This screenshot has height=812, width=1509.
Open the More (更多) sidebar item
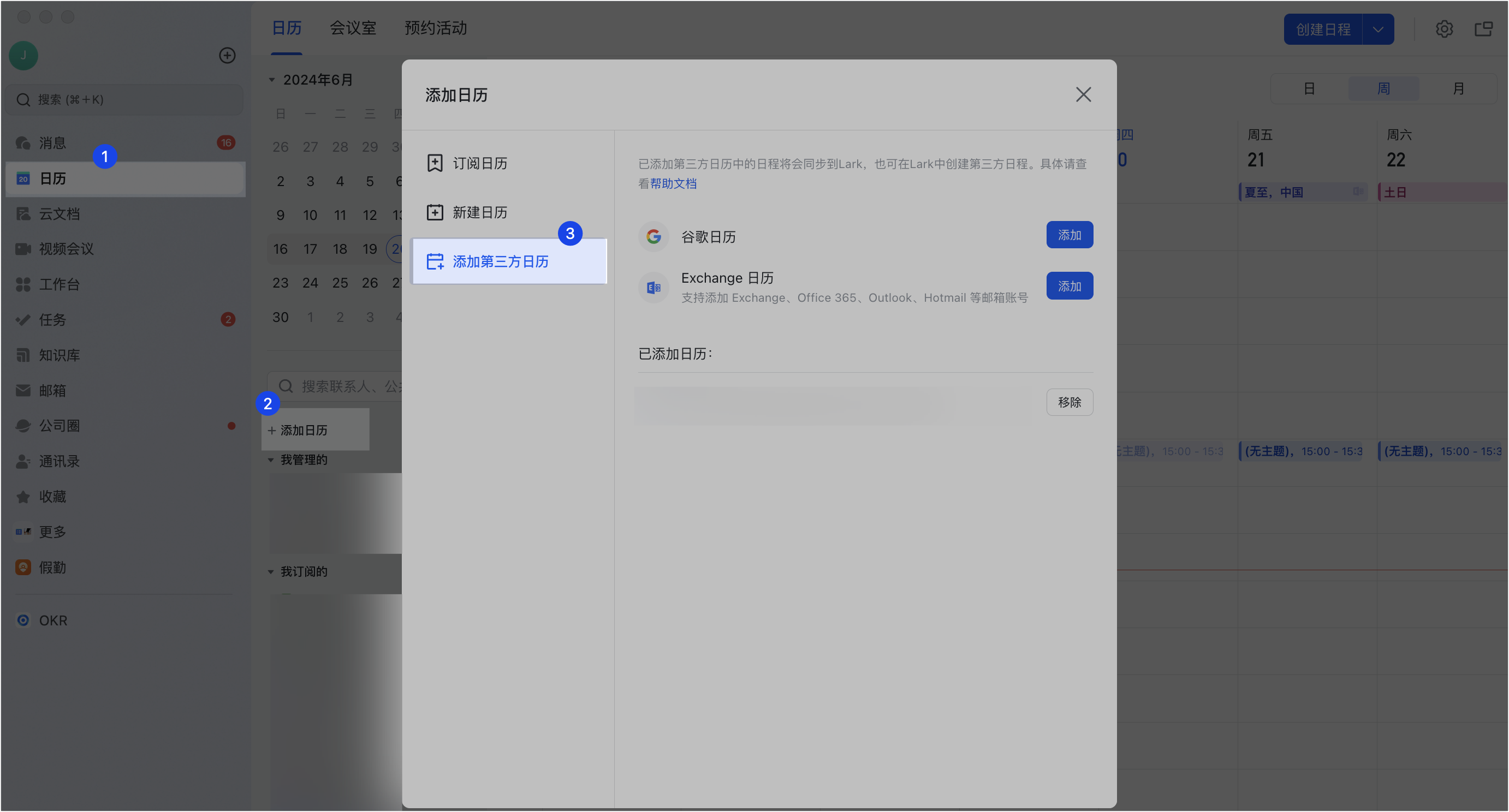125,532
